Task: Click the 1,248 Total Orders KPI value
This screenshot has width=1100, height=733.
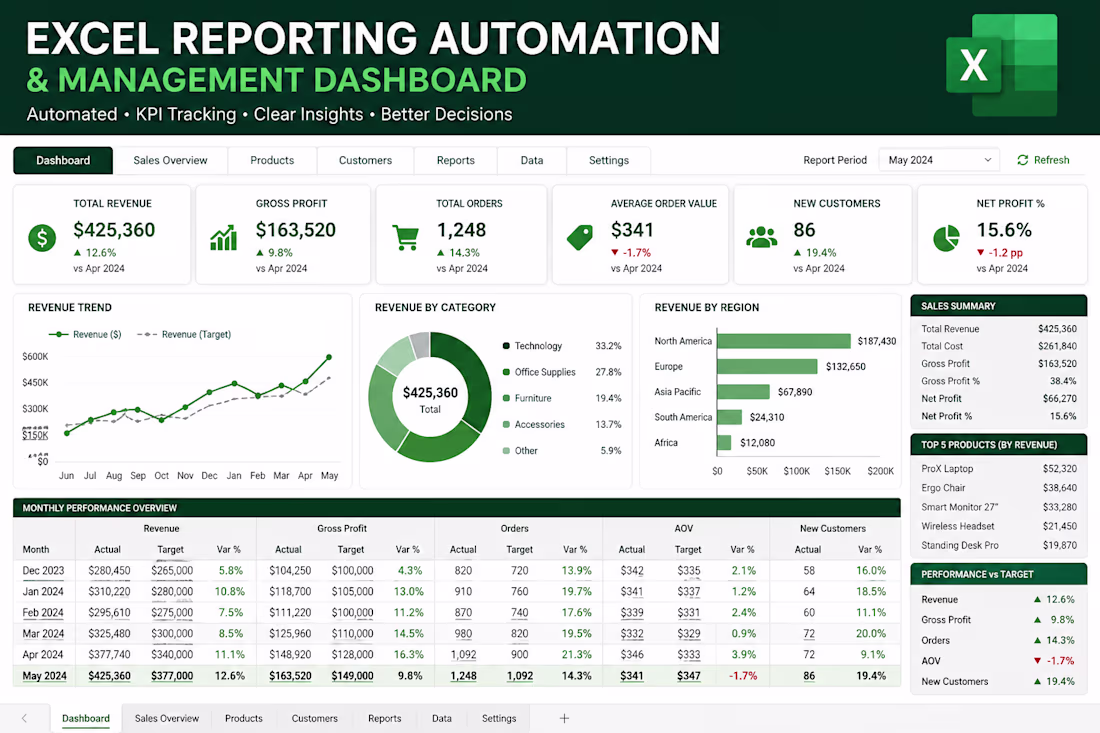Action: click(462, 229)
